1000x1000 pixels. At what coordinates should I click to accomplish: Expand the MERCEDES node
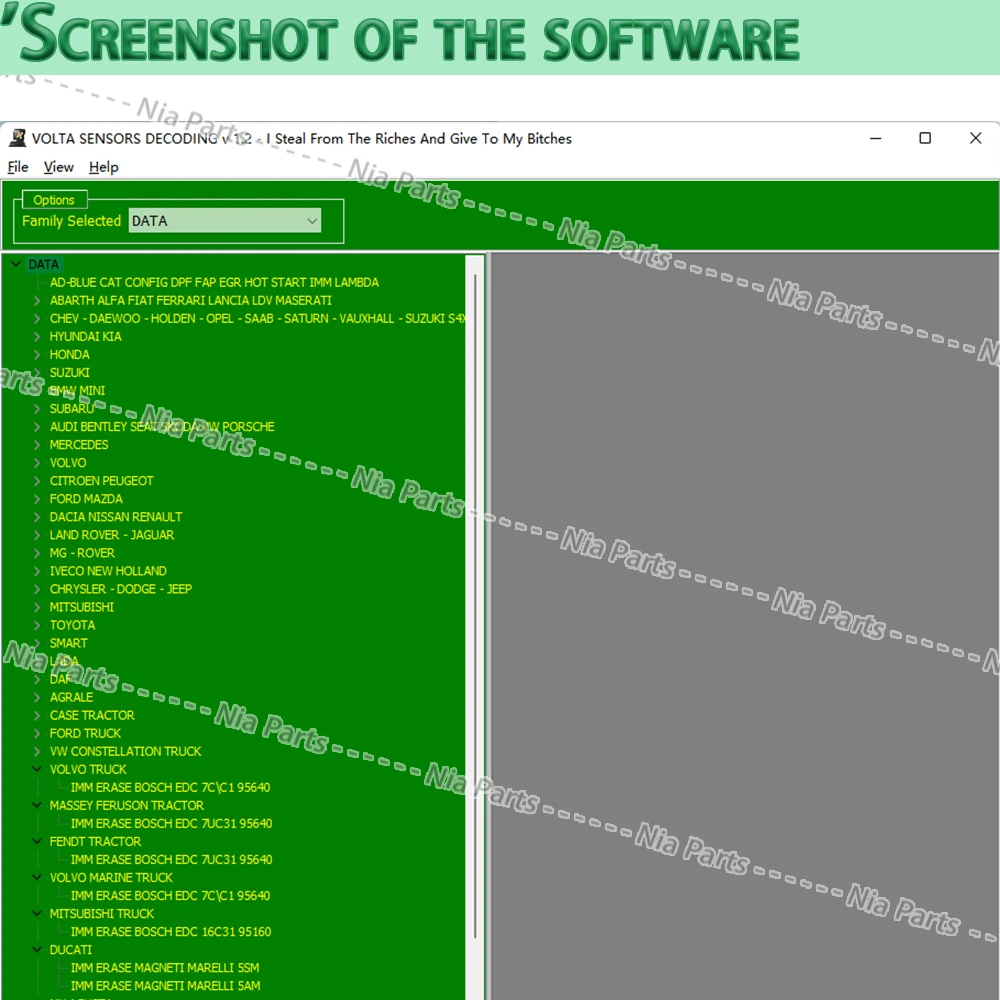[x=37, y=445]
